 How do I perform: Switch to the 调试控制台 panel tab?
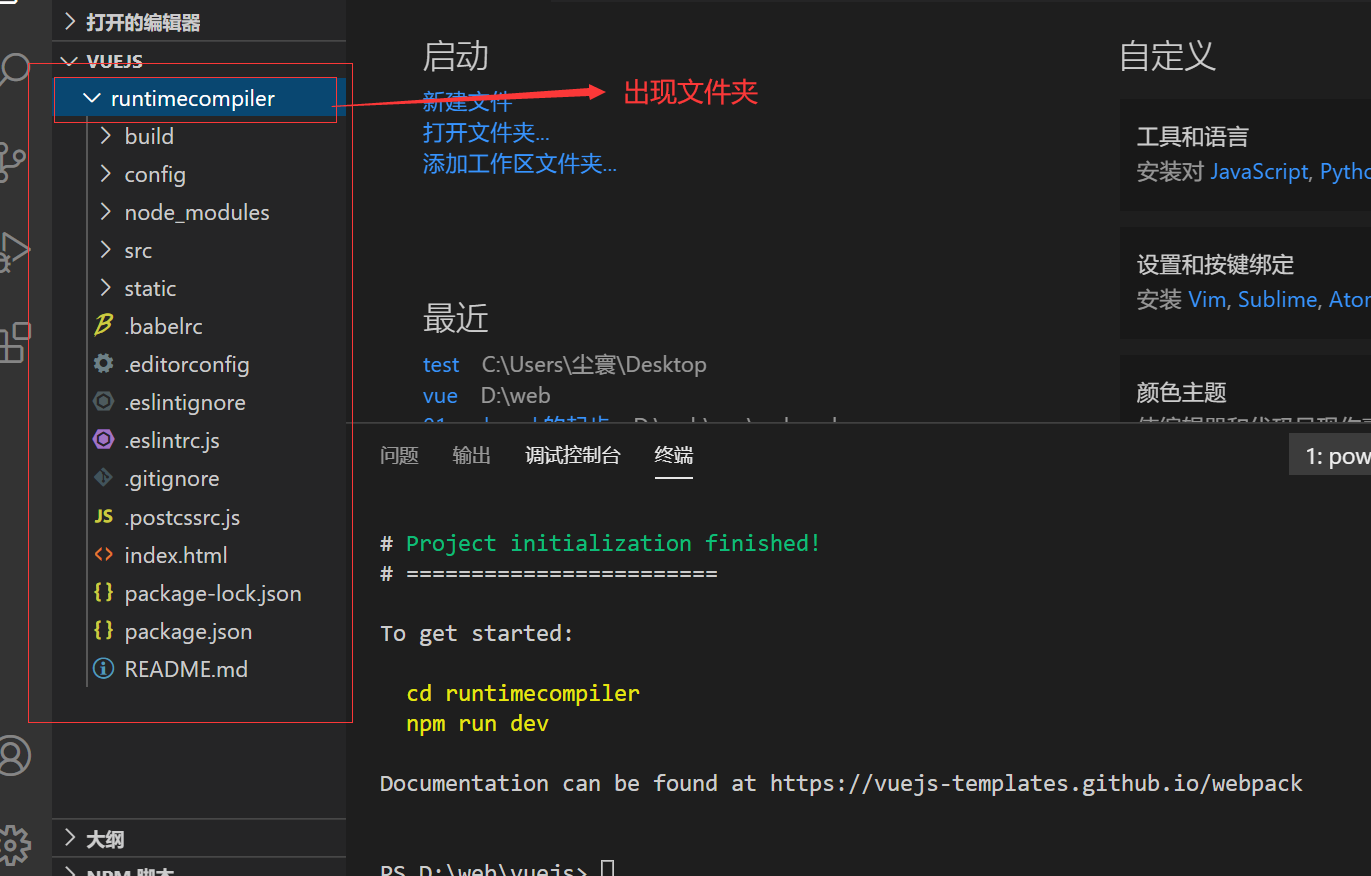point(573,455)
